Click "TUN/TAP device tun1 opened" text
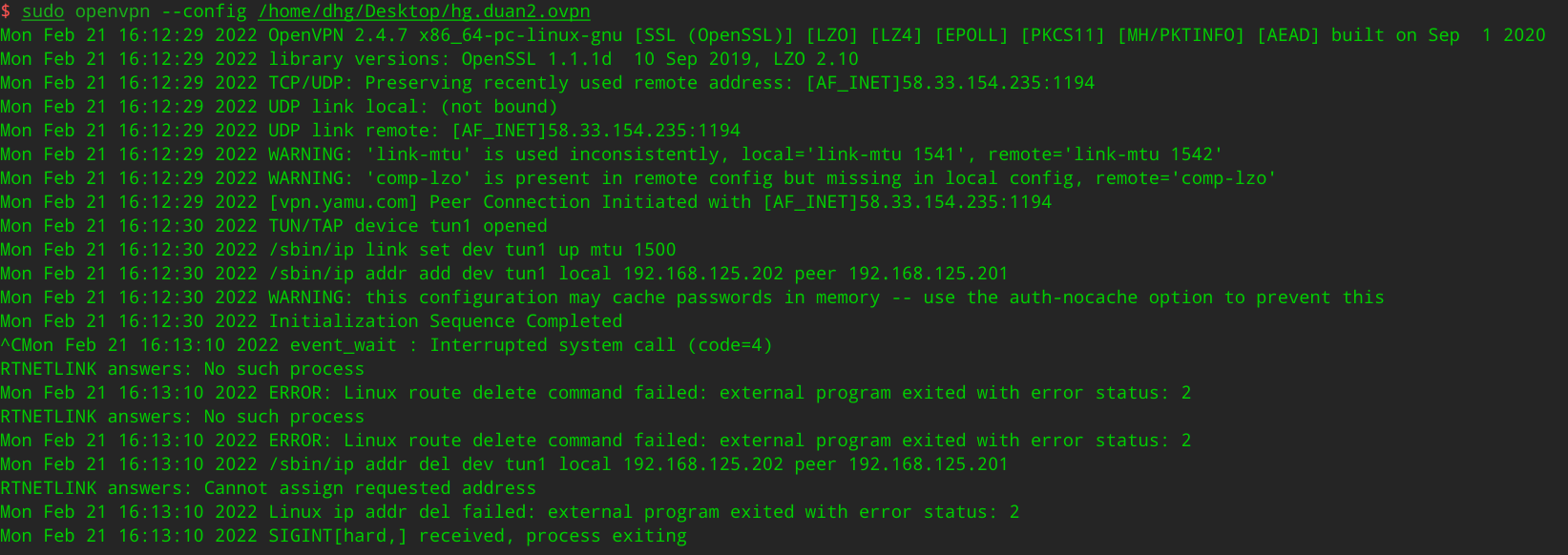 pos(408,226)
